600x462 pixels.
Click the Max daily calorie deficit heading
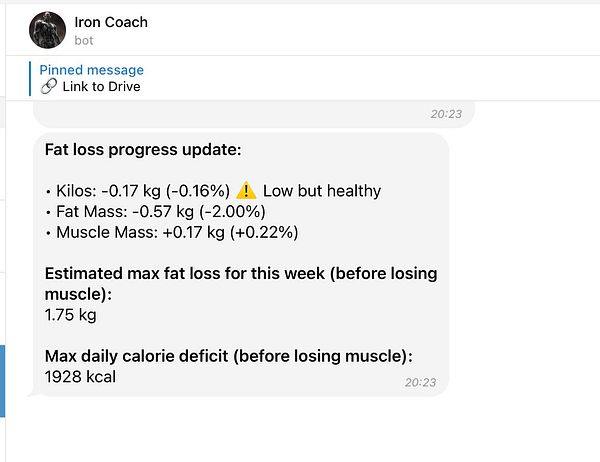229,356
